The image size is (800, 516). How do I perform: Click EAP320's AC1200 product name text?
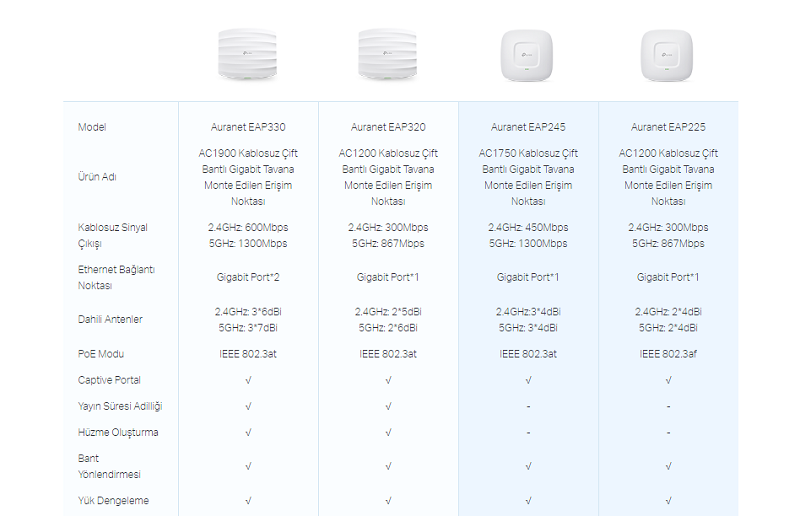tap(388, 177)
